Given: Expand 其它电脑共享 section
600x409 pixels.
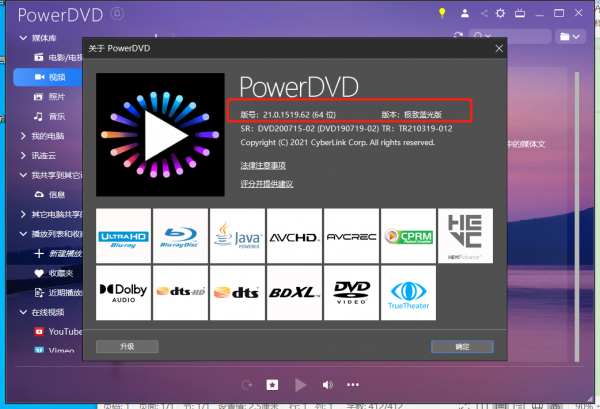Looking at the screenshot, I should (23, 214).
